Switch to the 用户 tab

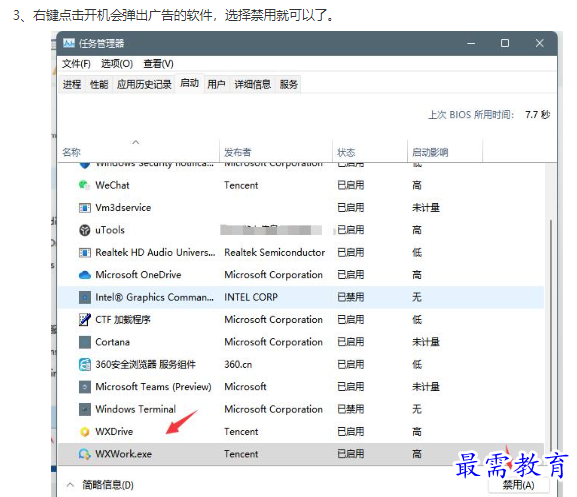coord(216,85)
